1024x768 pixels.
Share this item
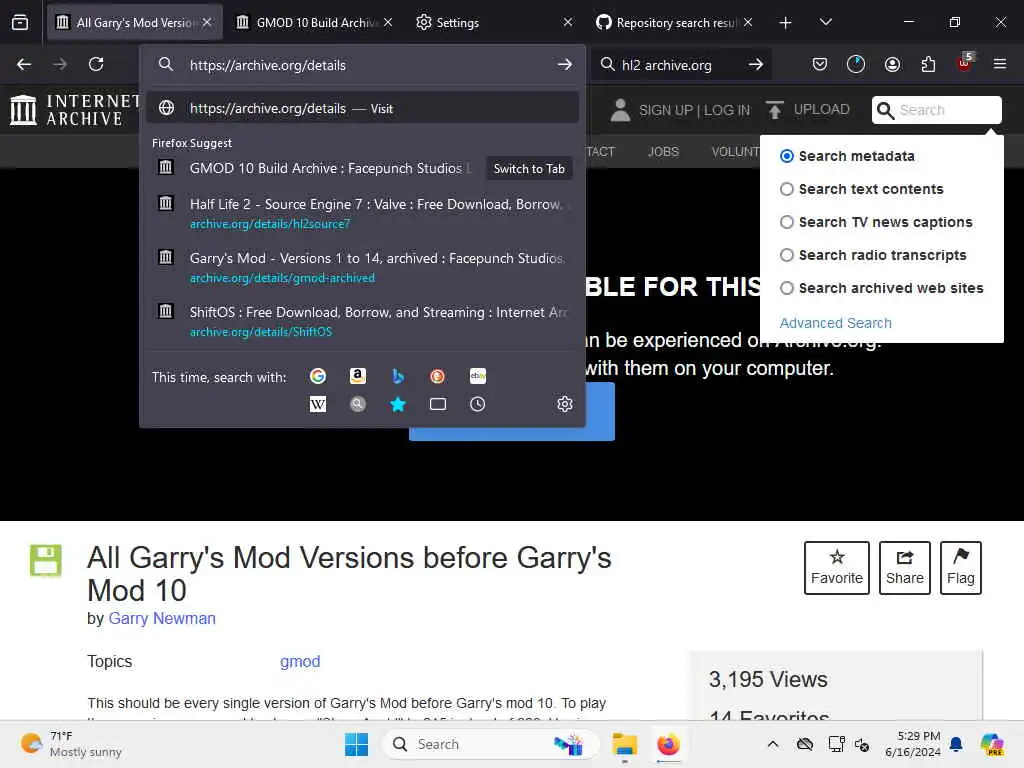904,568
